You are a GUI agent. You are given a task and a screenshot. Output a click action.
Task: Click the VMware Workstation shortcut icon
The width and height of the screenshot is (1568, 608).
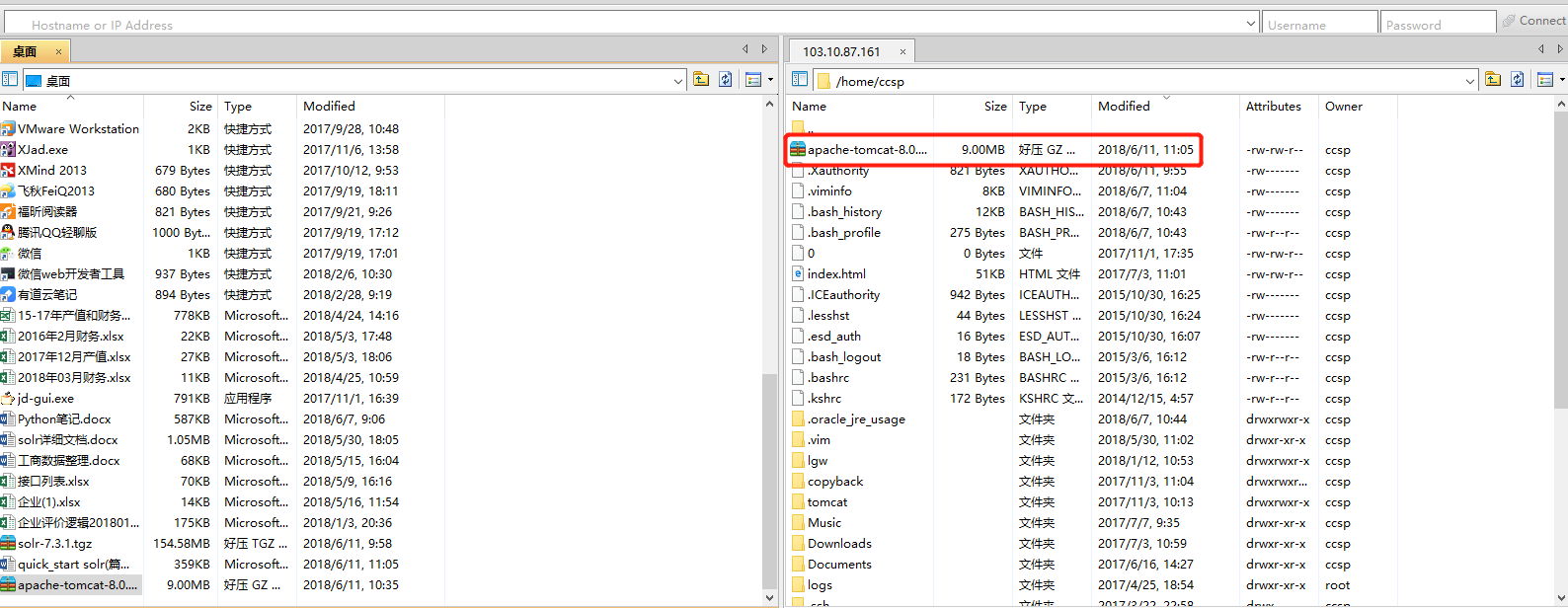(8, 128)
